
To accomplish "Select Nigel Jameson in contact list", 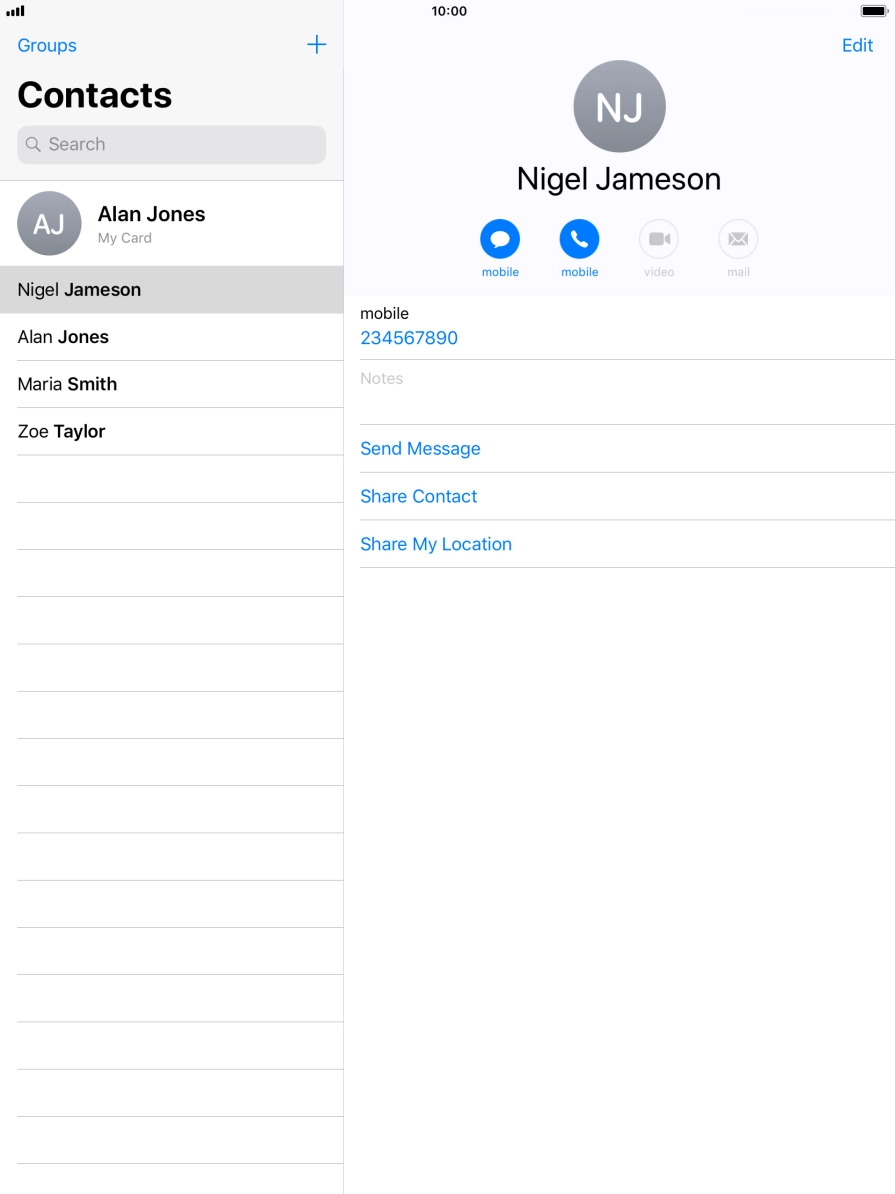I will 171,290.
